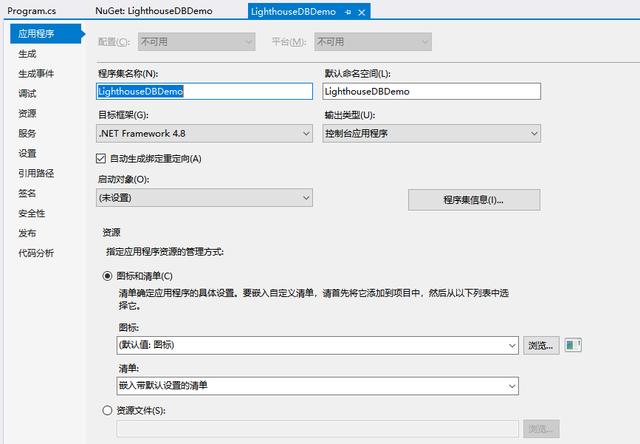Viewport: 640px width, 444px height.
Task: Open the 清单 嵌入带默认设置的清单 dropdown
Action: [x=318, y=386]
